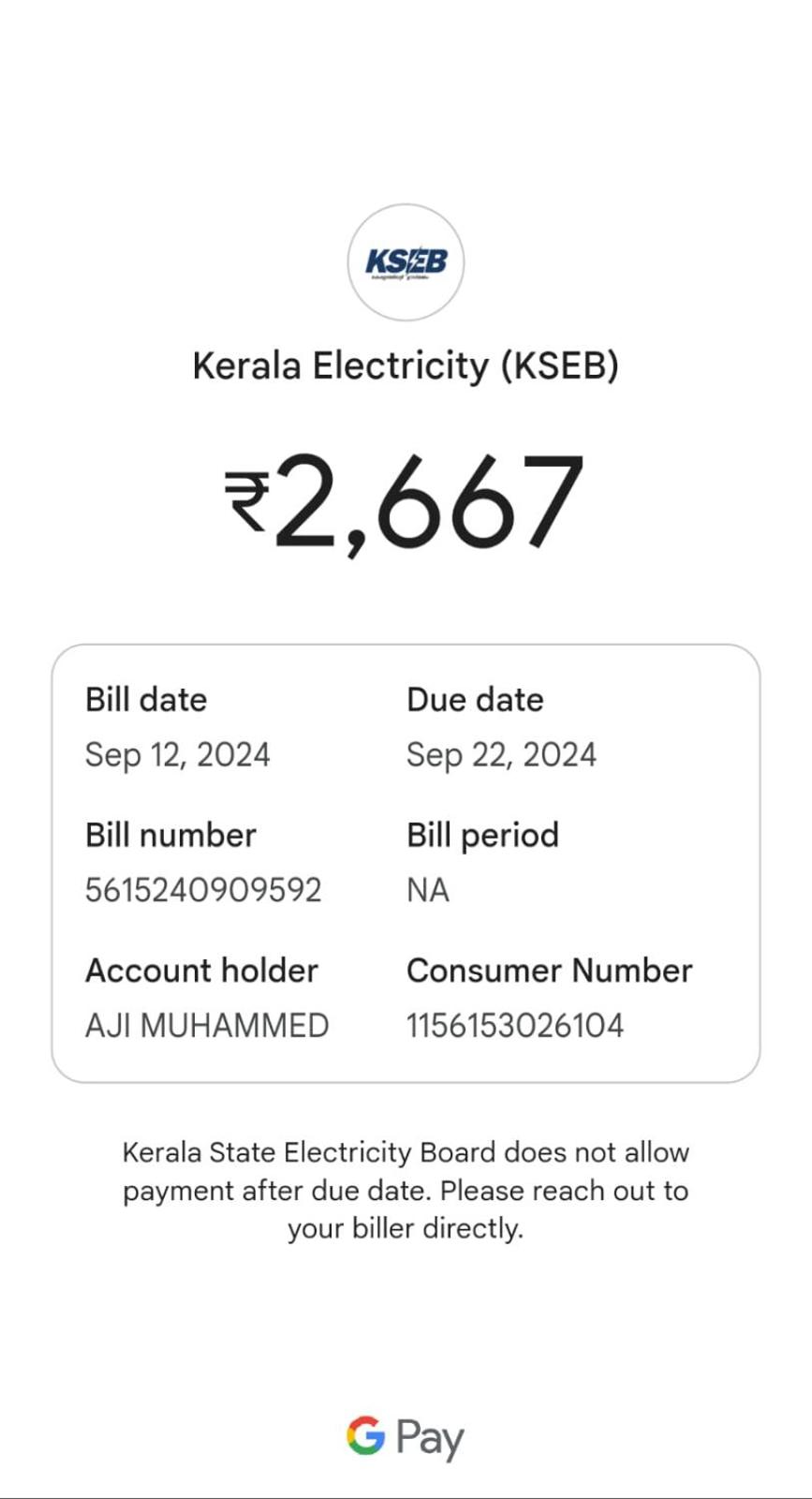Tap the payment-after-due-date notice text
This screenshot has width=812, height=1499.
[x=406, y=1171]
